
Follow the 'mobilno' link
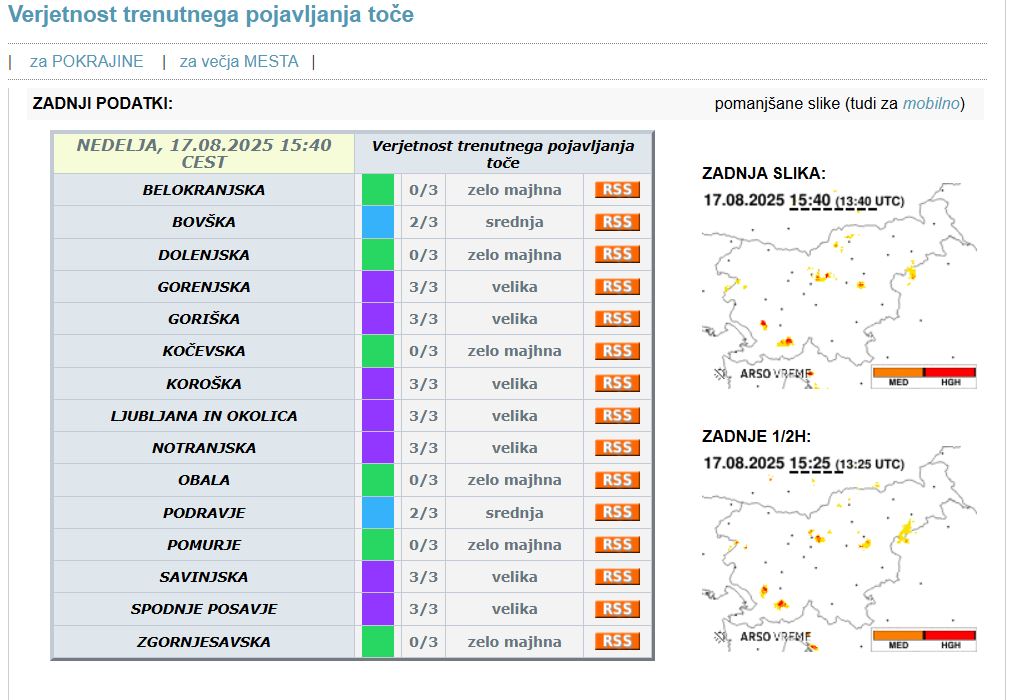pos(931,104)
